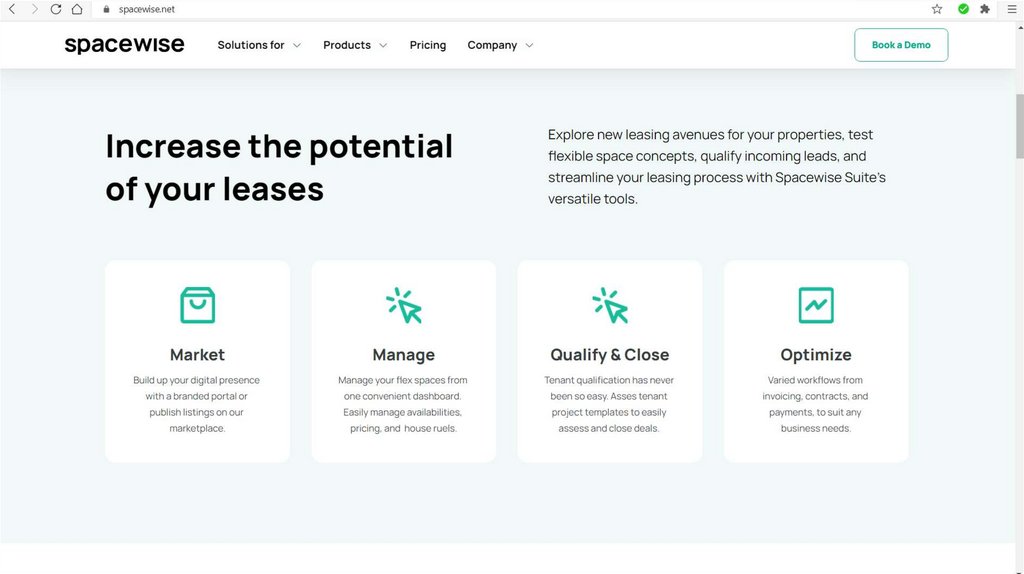Click the browser forward arrow

click(35, 9)
